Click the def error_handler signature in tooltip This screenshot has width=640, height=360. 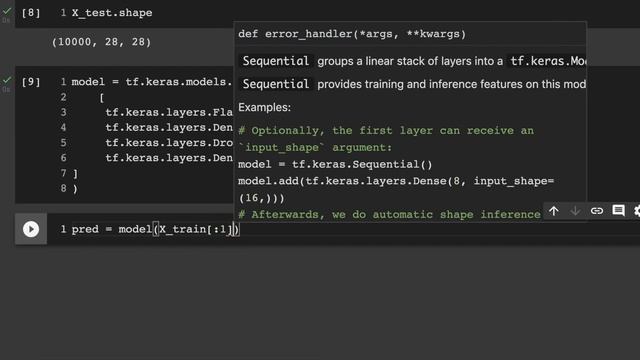tap(352, 34)
